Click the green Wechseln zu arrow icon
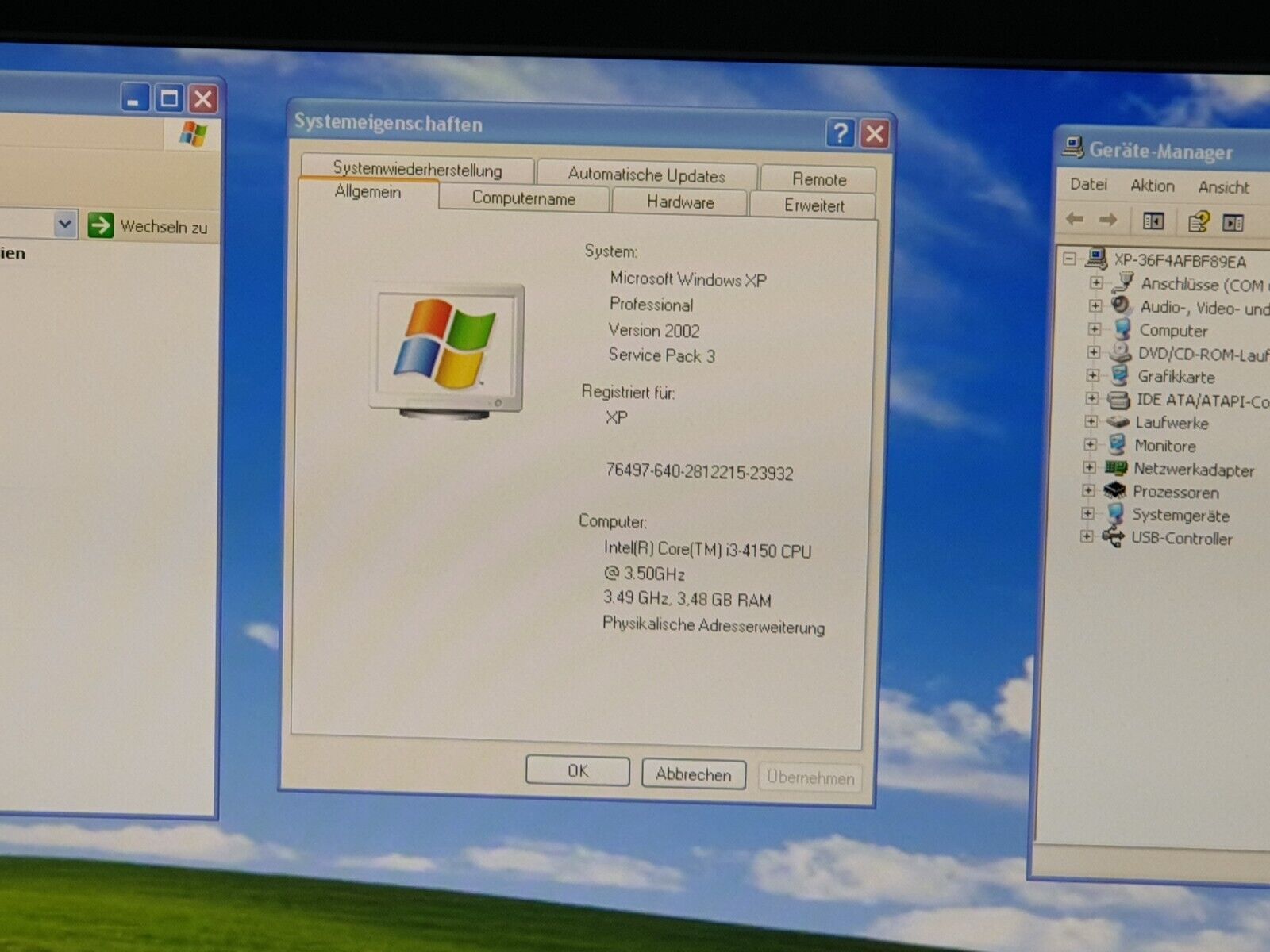The width and height of the screenshot is (1270, 952). 101,225
